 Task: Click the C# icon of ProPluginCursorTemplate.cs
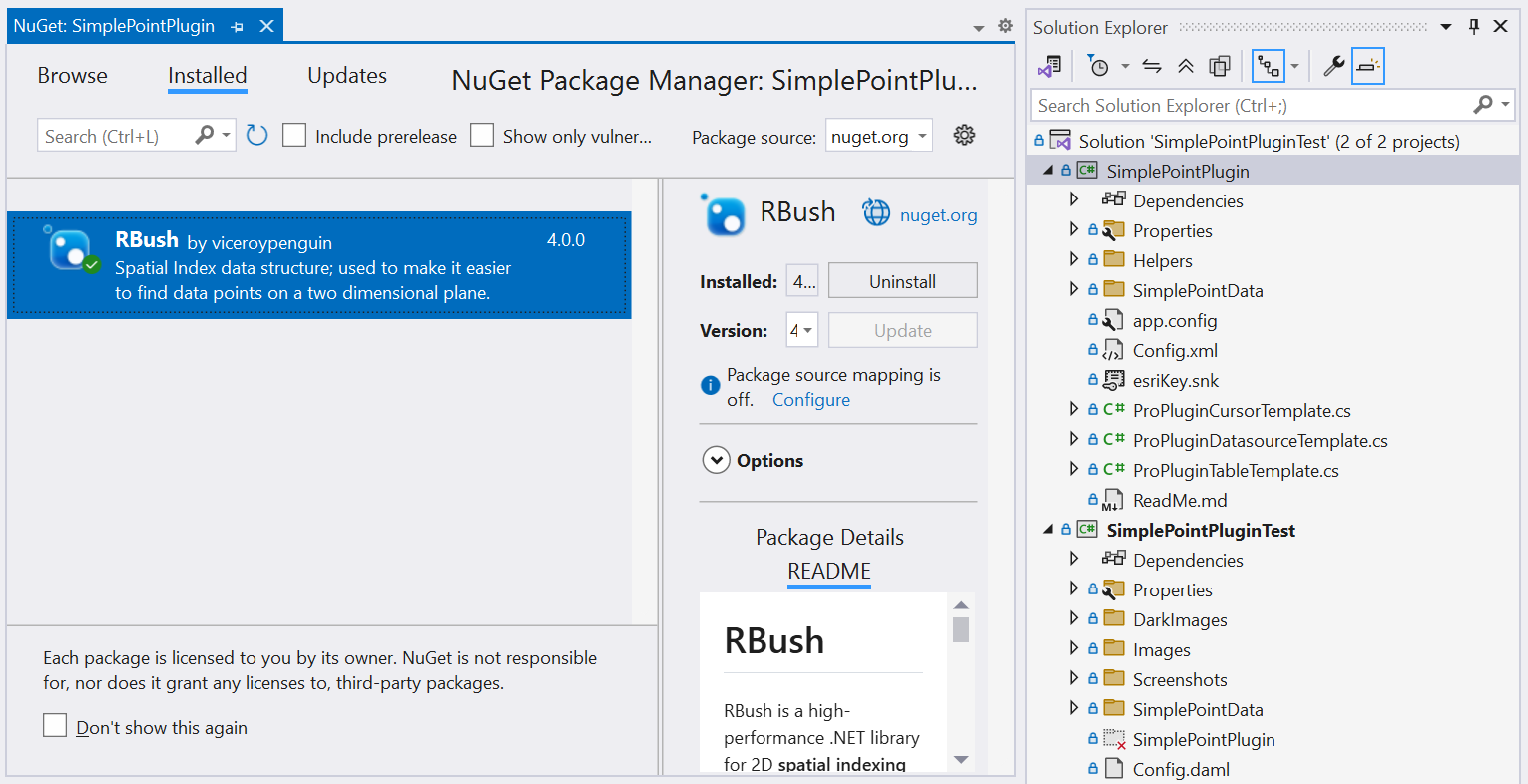1114,410
